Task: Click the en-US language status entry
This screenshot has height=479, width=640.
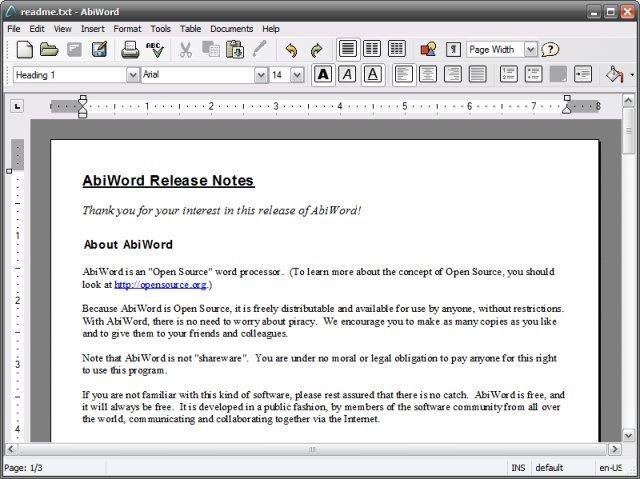Action: (x=611, y=468)
